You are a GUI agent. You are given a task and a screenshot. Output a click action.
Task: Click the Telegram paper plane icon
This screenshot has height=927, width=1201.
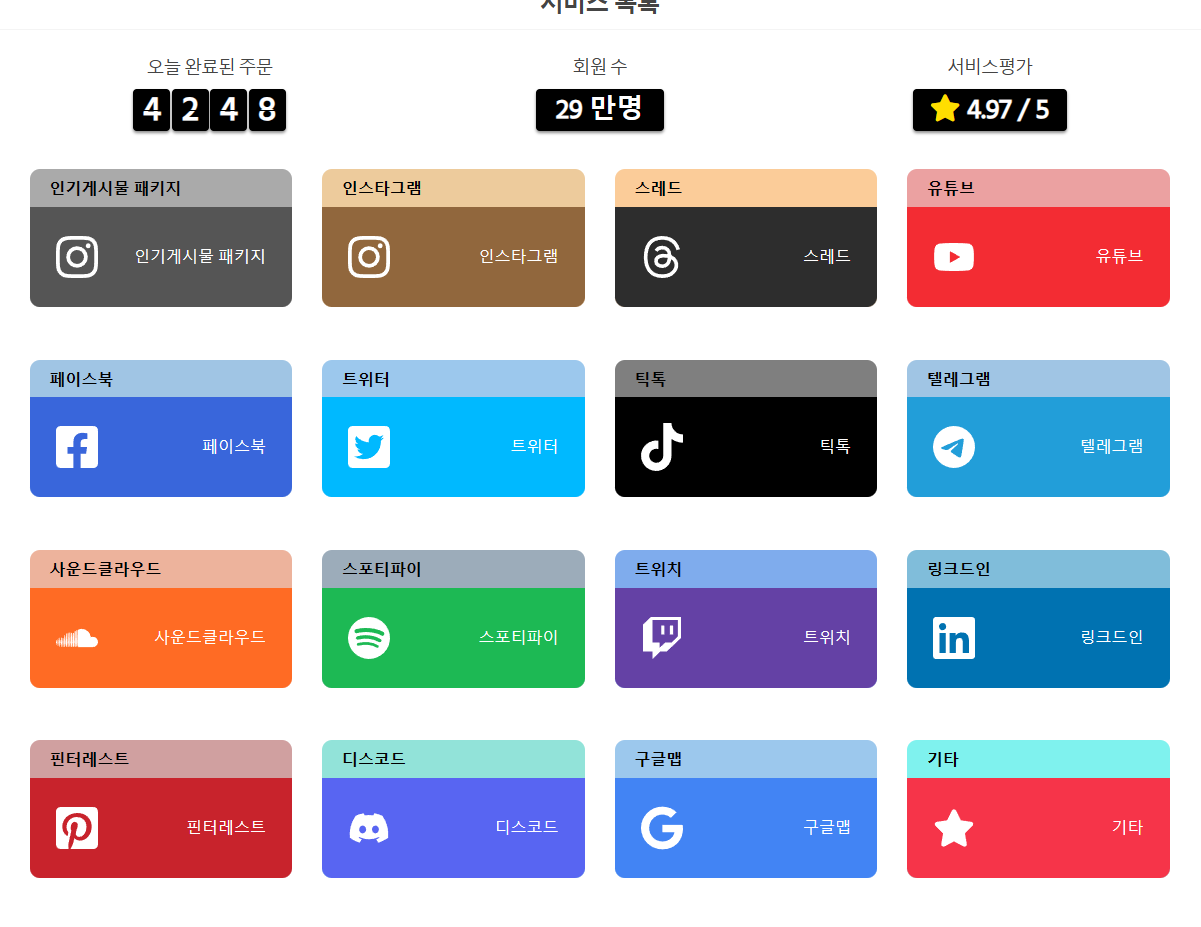[x=954, y=447]
